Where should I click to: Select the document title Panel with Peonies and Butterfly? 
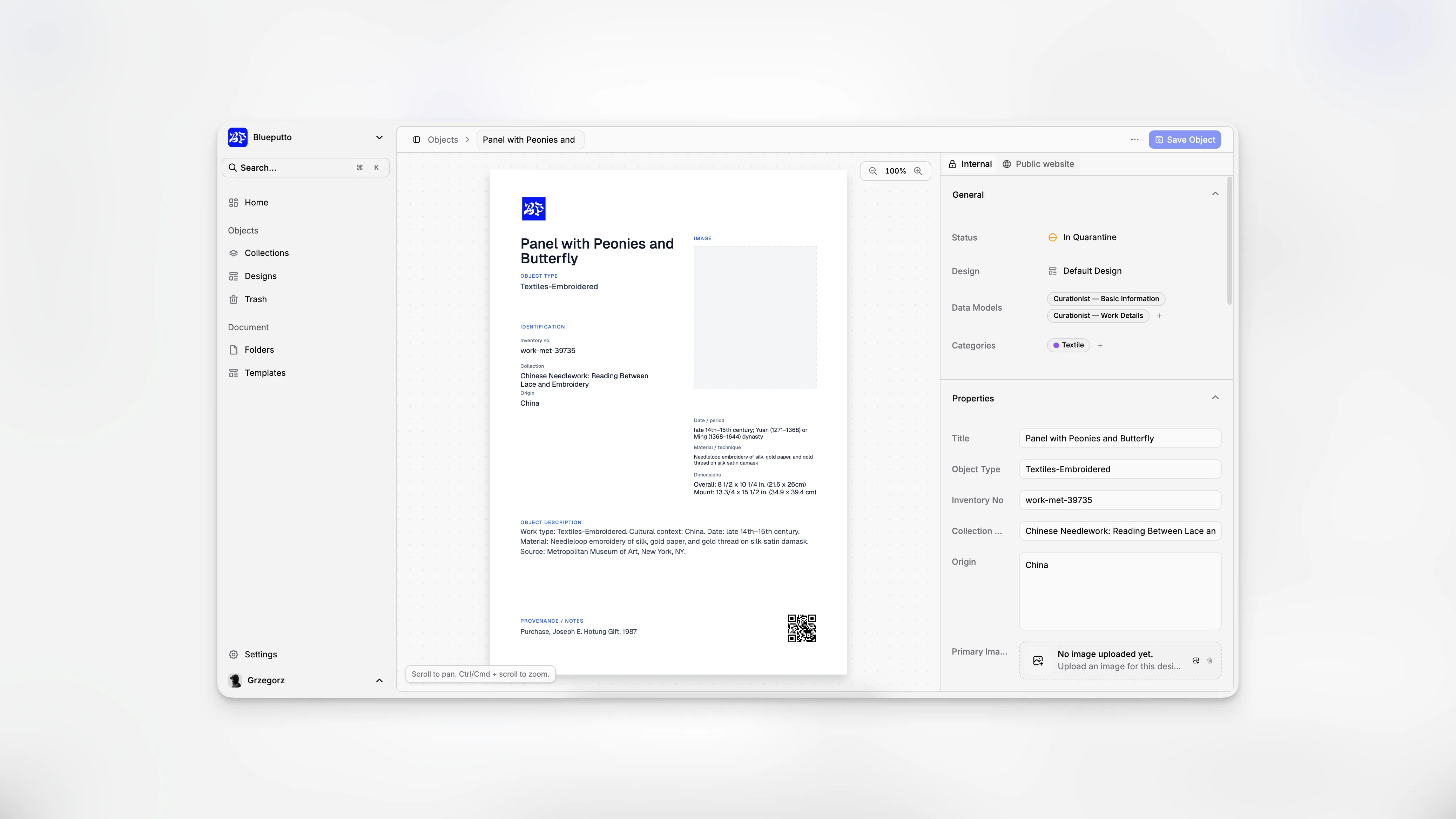tap(597, 251)
